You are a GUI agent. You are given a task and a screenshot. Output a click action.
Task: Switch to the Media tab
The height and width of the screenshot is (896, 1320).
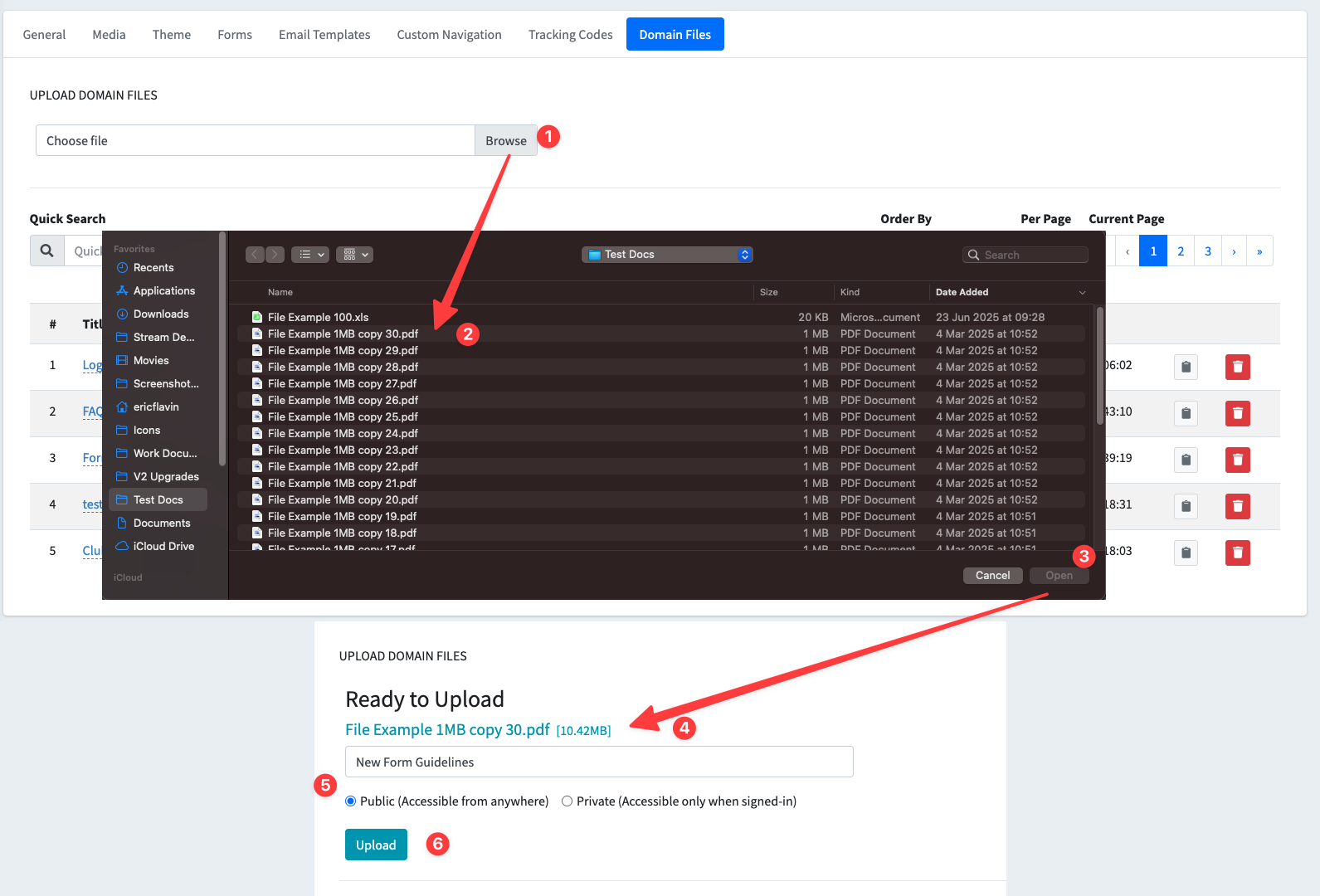click(x=109, y=35)
